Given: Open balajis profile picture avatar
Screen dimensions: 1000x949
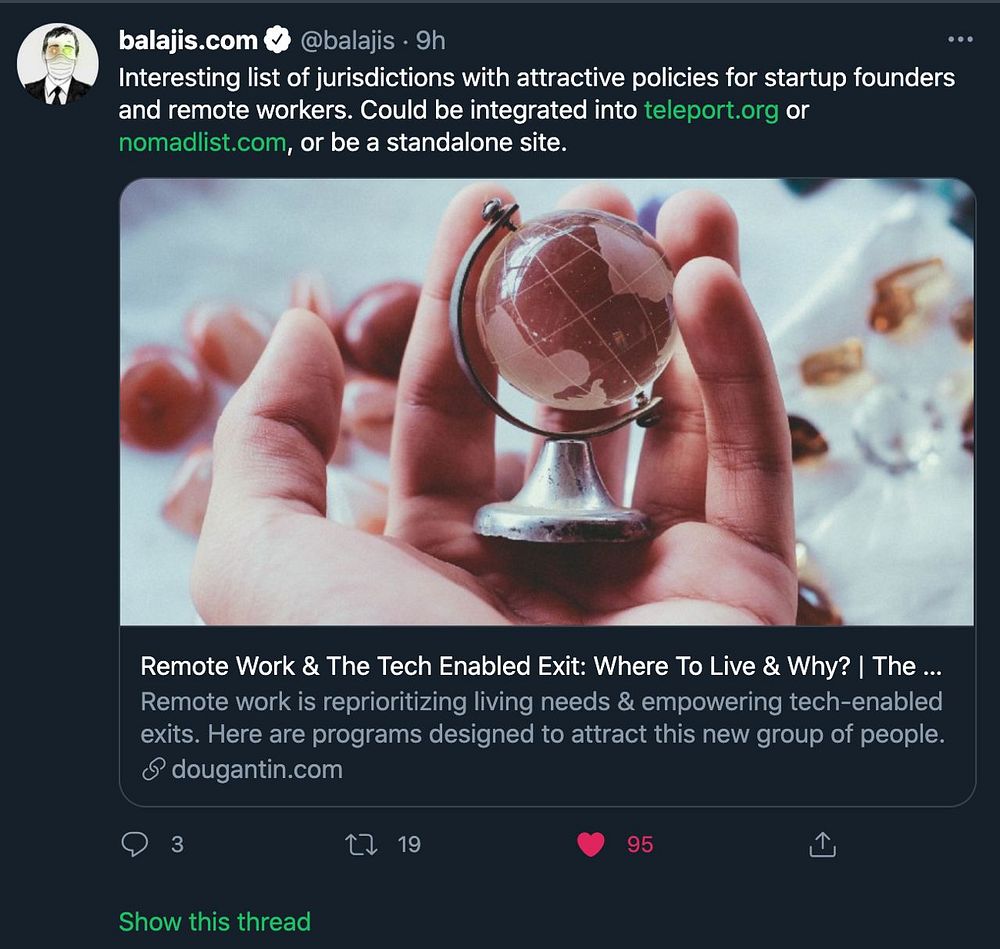Looking at the screenshot, I should click(x=58, y=65).
